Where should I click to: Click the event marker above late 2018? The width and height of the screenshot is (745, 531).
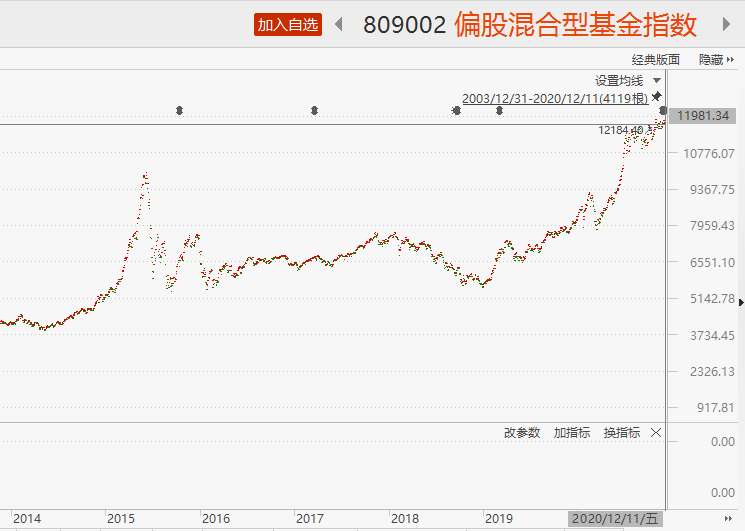pos(456,111)
